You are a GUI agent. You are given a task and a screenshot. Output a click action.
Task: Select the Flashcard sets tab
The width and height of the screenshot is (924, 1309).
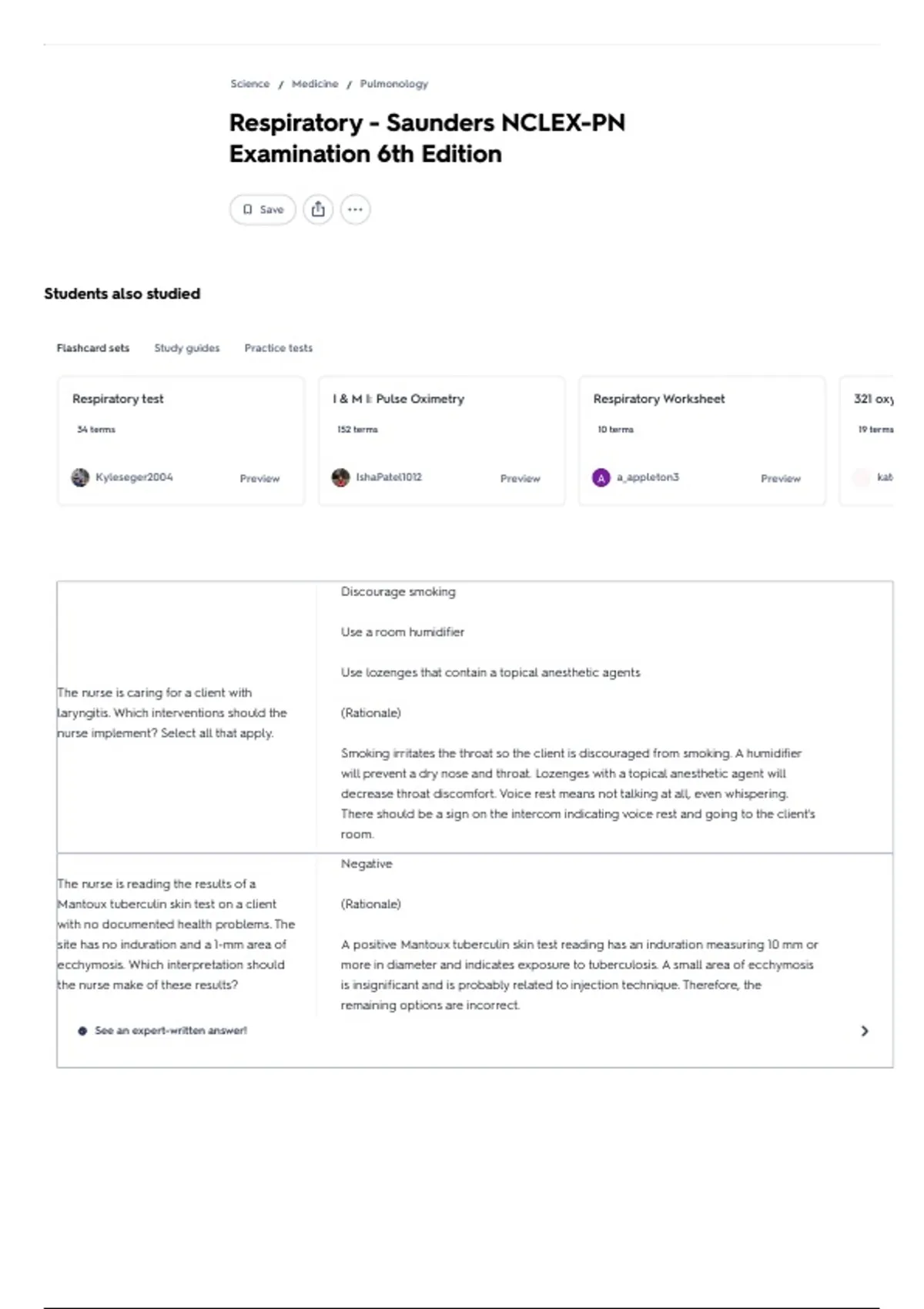pyautogui.click(x=93, y=348)
